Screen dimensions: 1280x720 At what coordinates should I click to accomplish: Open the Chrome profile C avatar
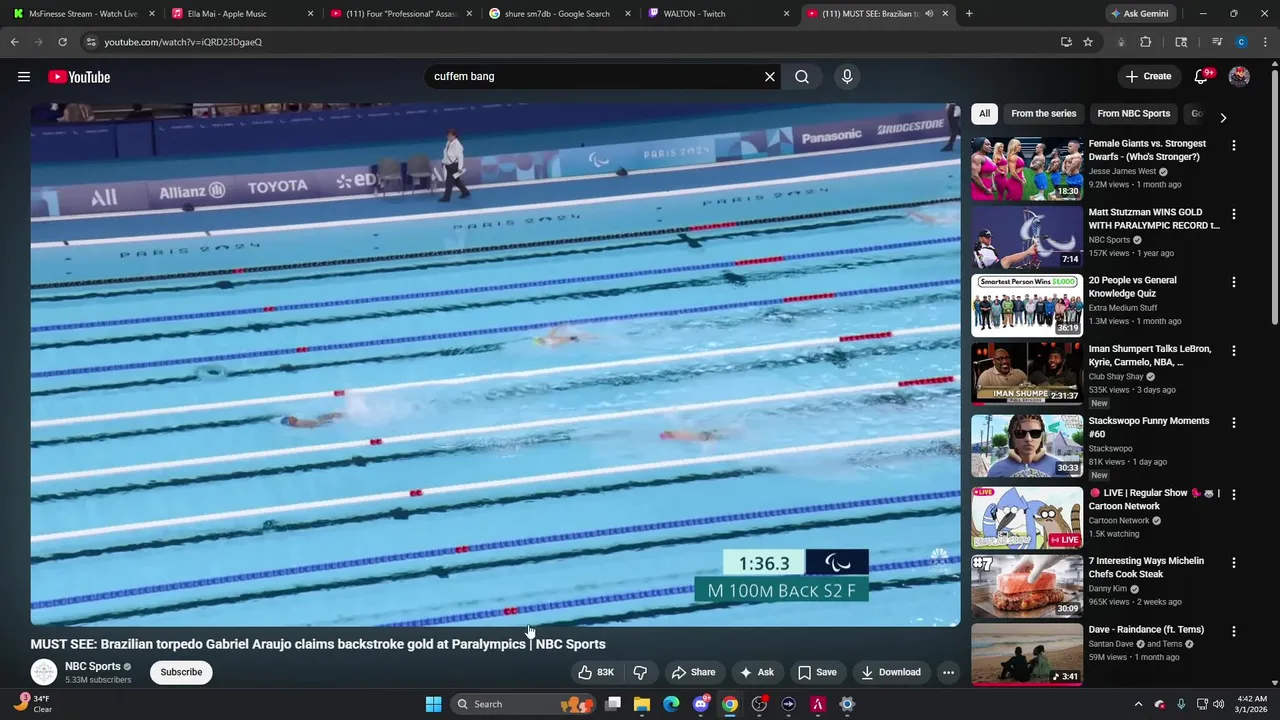click(x=1241, y=42)
